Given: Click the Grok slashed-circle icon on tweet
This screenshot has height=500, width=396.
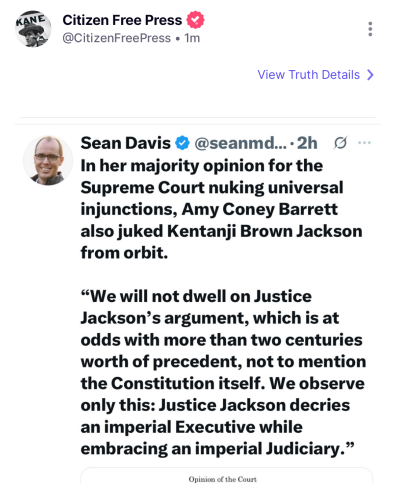Looking at the screenshot, I should pos(340,143).
